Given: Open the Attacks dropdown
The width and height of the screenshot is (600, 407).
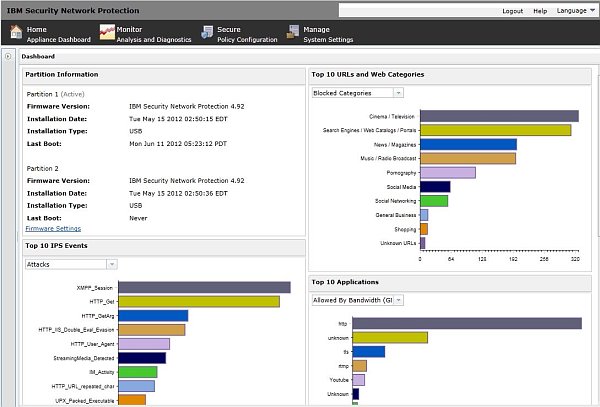Looking at the screenshot, I should click(71, 264).
